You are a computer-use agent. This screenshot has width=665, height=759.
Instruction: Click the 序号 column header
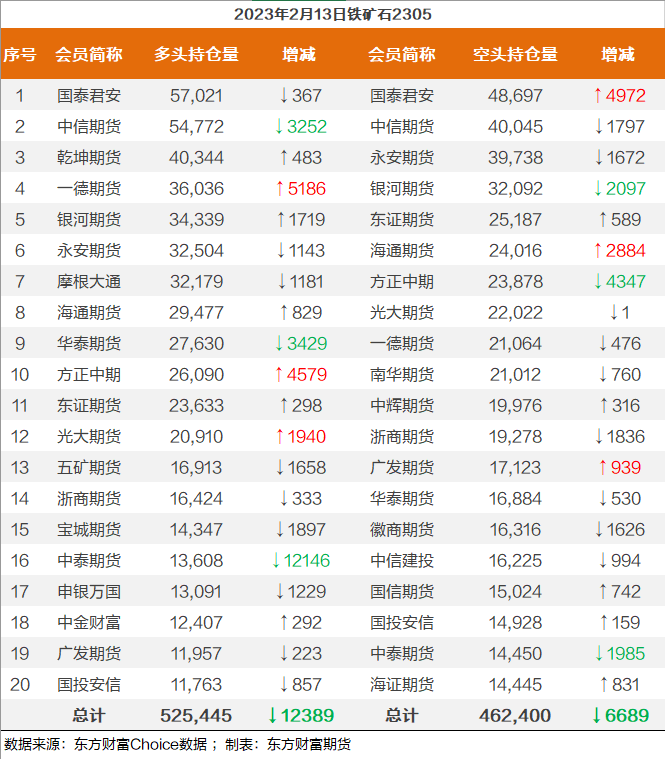tap(20, 54)
